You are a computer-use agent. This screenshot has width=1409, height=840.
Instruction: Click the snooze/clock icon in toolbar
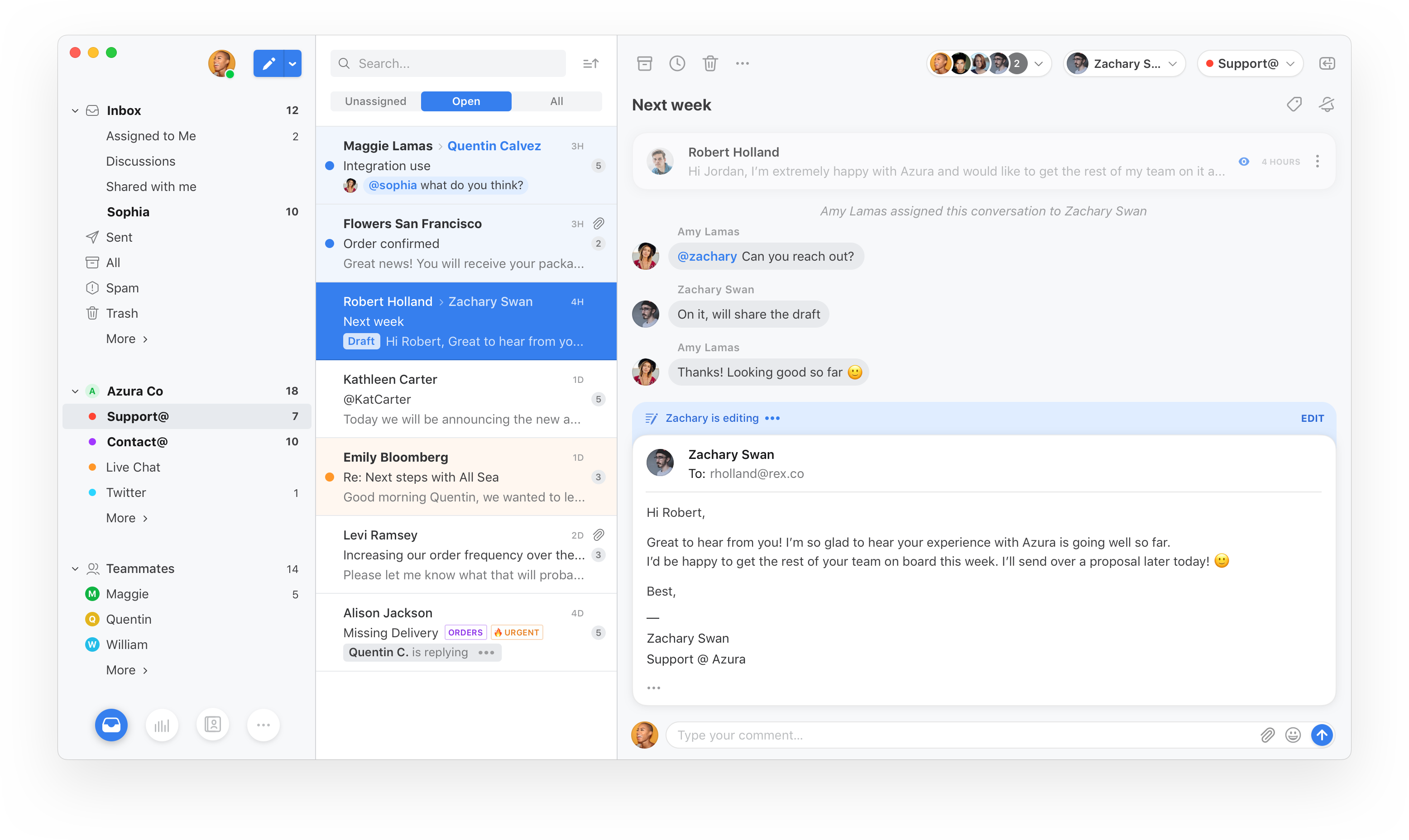click(x=677, y=63)
